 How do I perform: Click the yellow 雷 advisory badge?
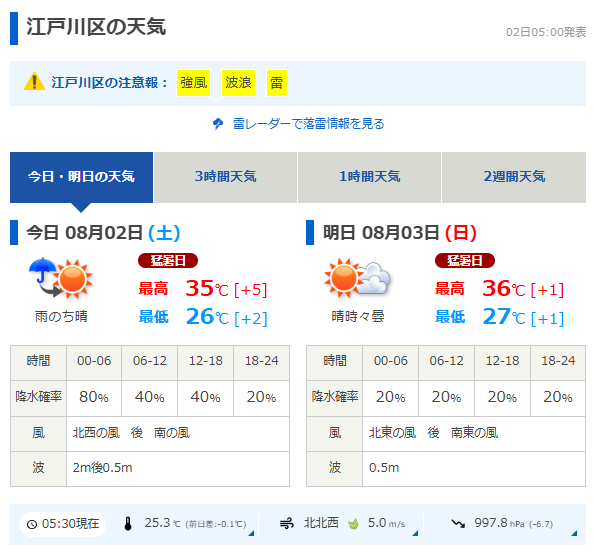click(x=277, y=83)
